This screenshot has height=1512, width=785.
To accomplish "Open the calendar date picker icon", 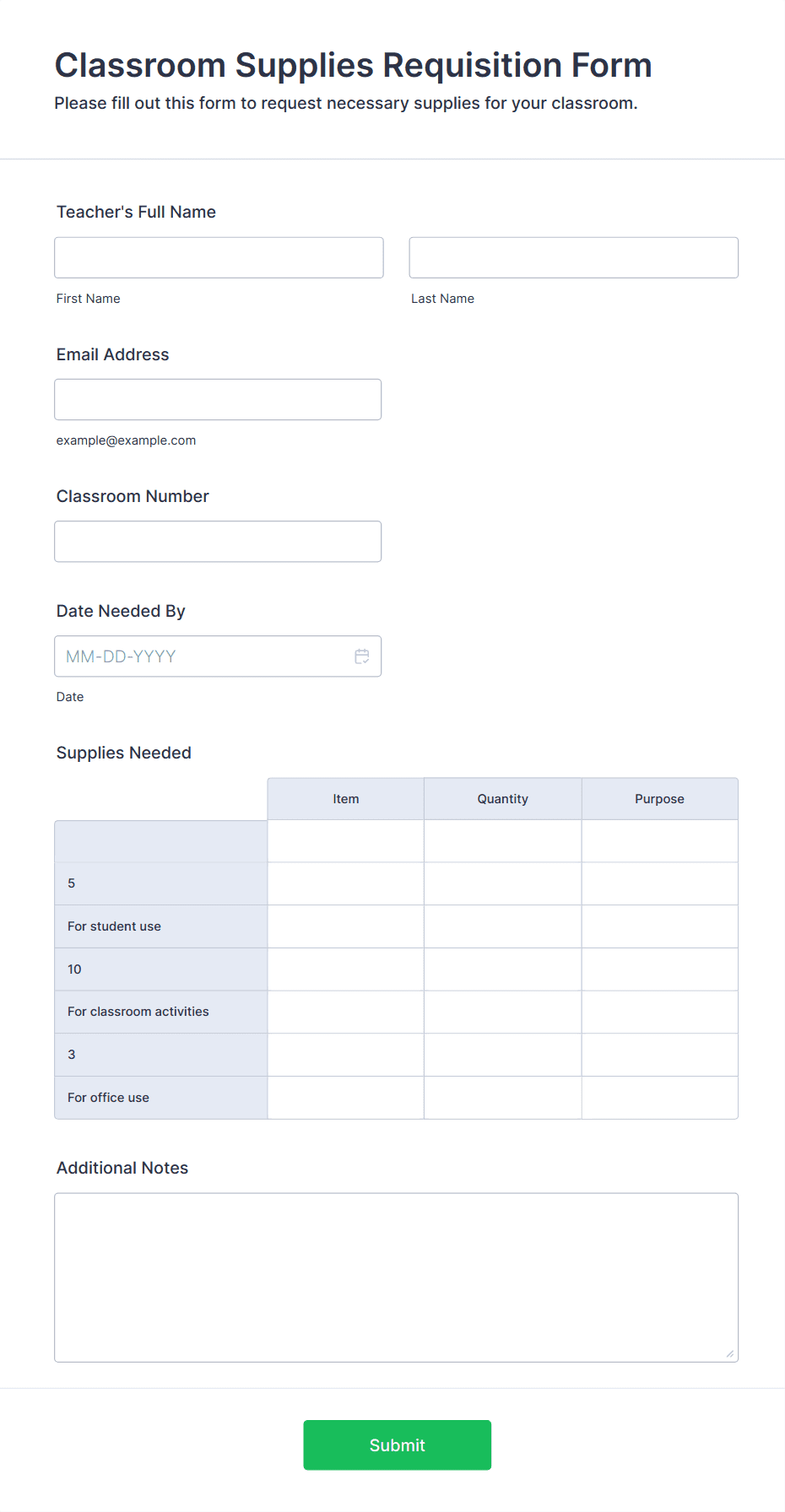I will pos(362,656).
